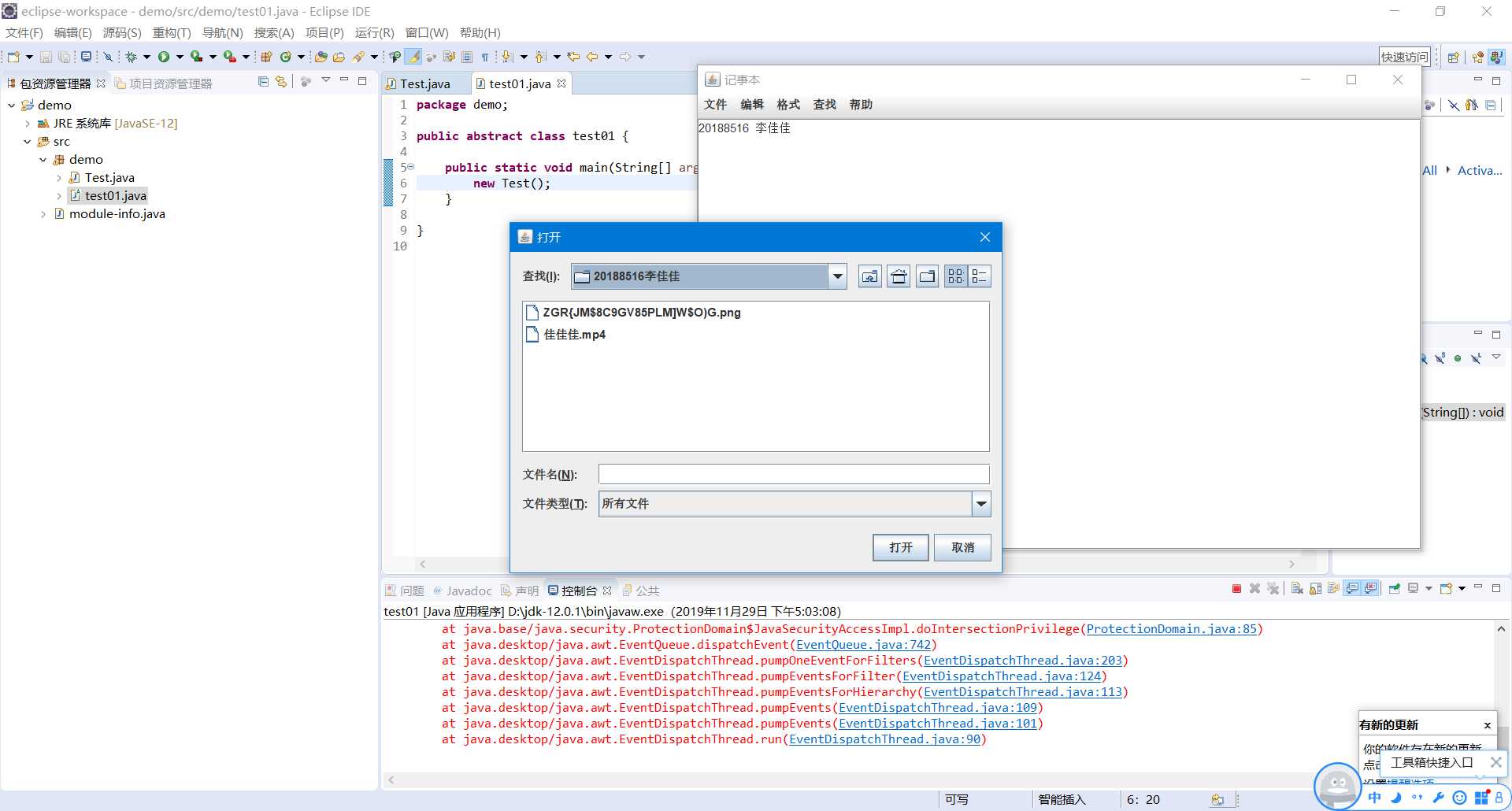Switch to the Javadoc tab
Screen dimensions: 1512x811
click(462, 591)
